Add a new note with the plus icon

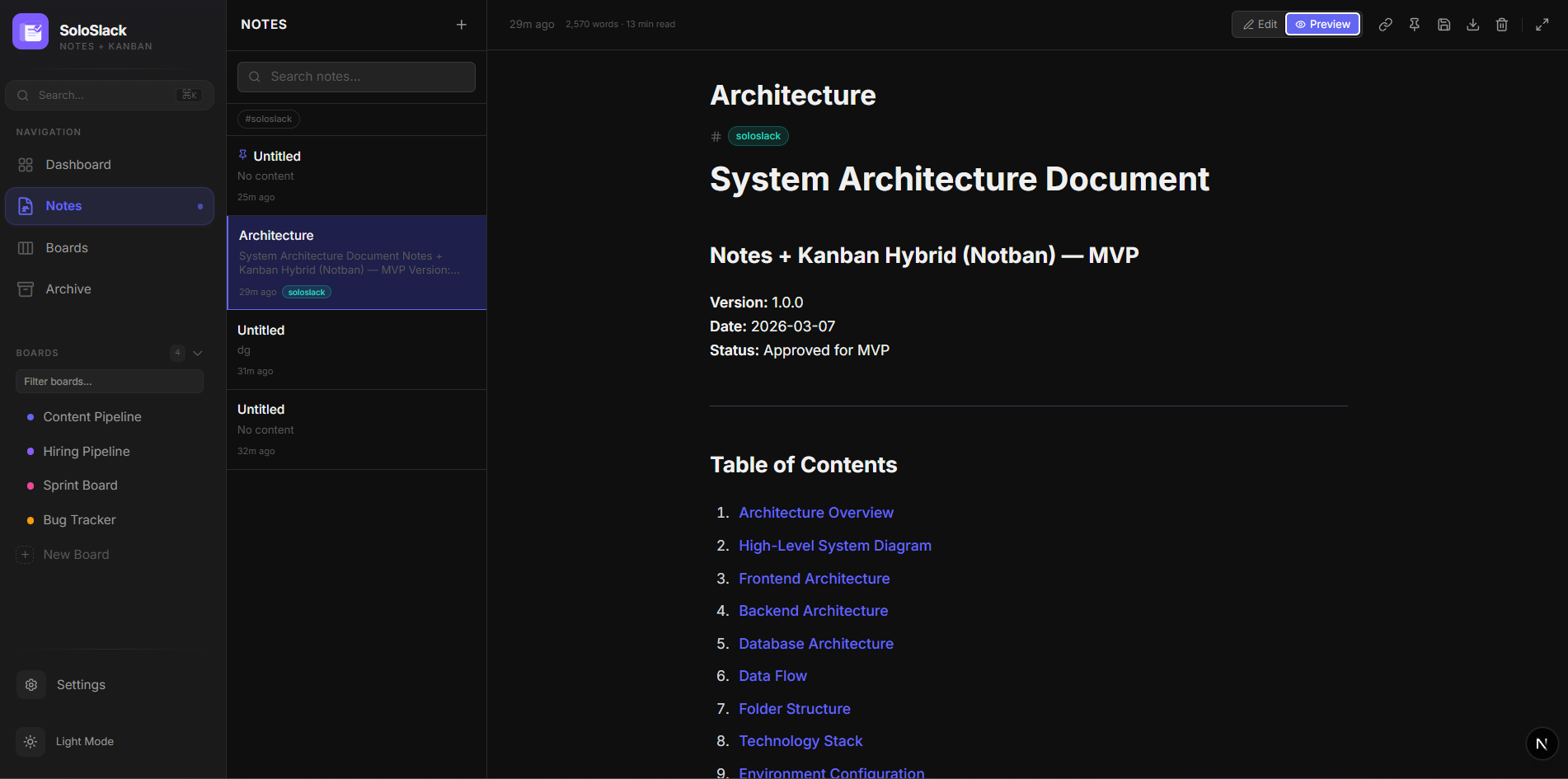click(462, 25)
